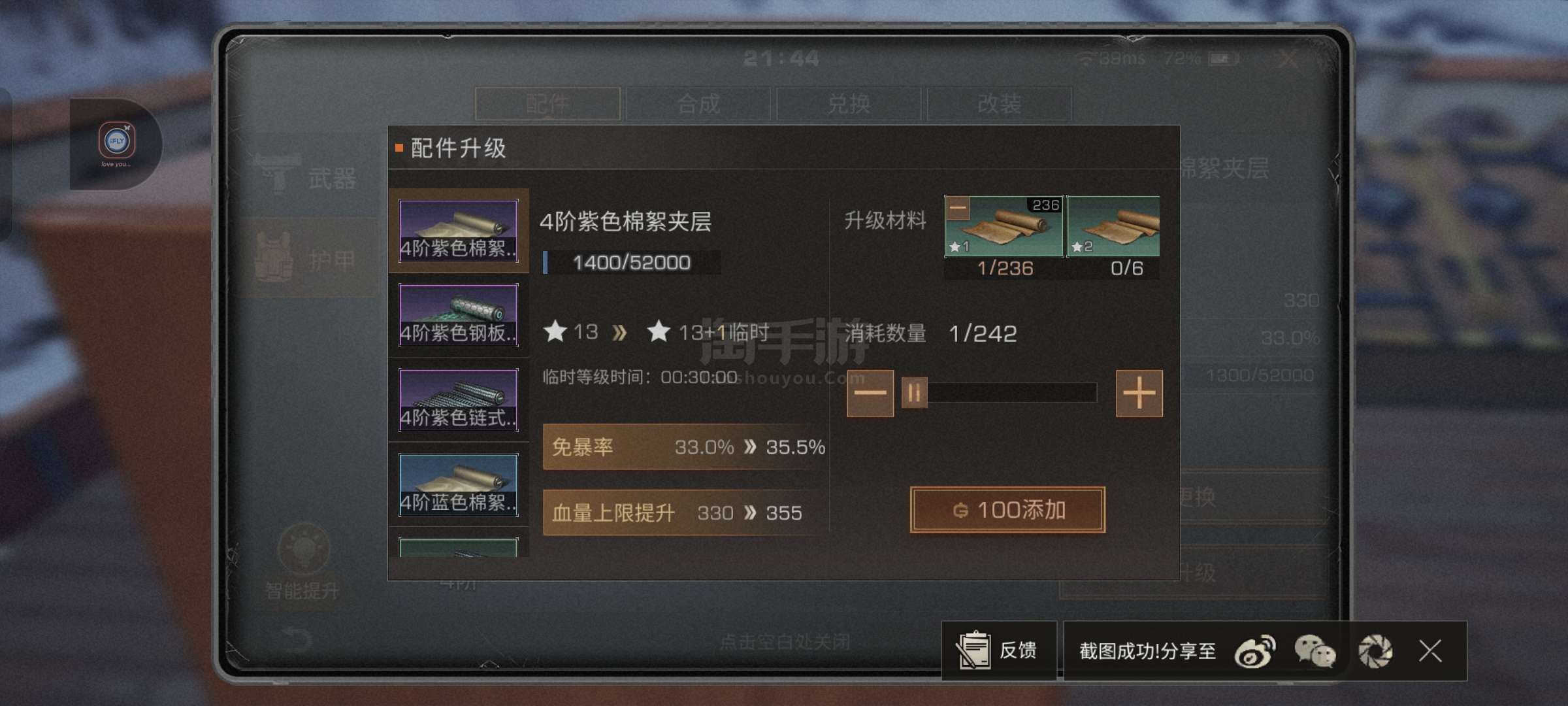The image size is (1568, 706).
Task: Remove material with small minus badge
Action: (x=958, y=208)
